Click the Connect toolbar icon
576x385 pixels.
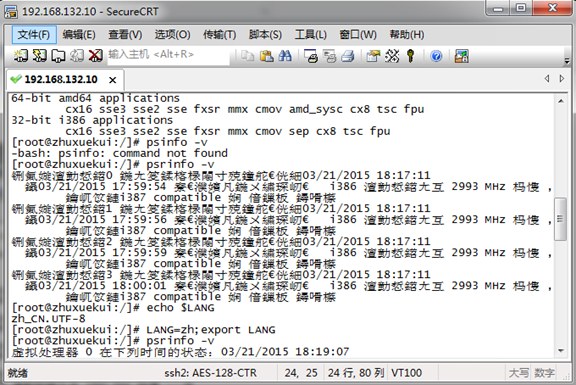(x=21, y=56)
